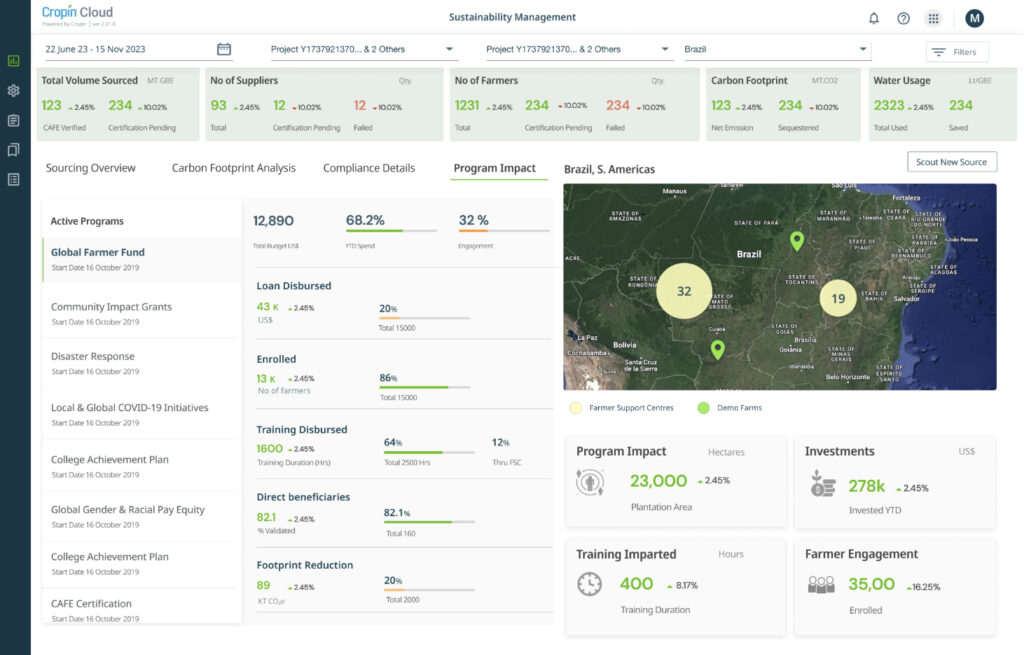Click the 19 cluster marker on map
This screenshot has width=1024, height=655.
tap(838, 298)
